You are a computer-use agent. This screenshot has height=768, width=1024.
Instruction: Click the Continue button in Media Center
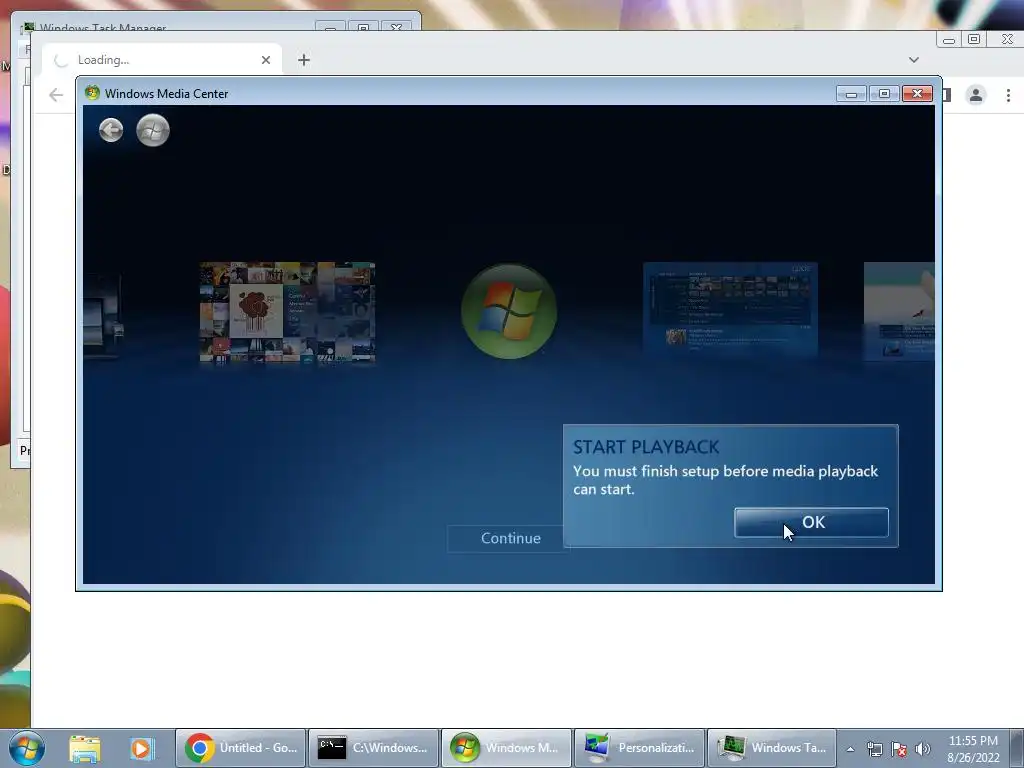click(511, 538)
